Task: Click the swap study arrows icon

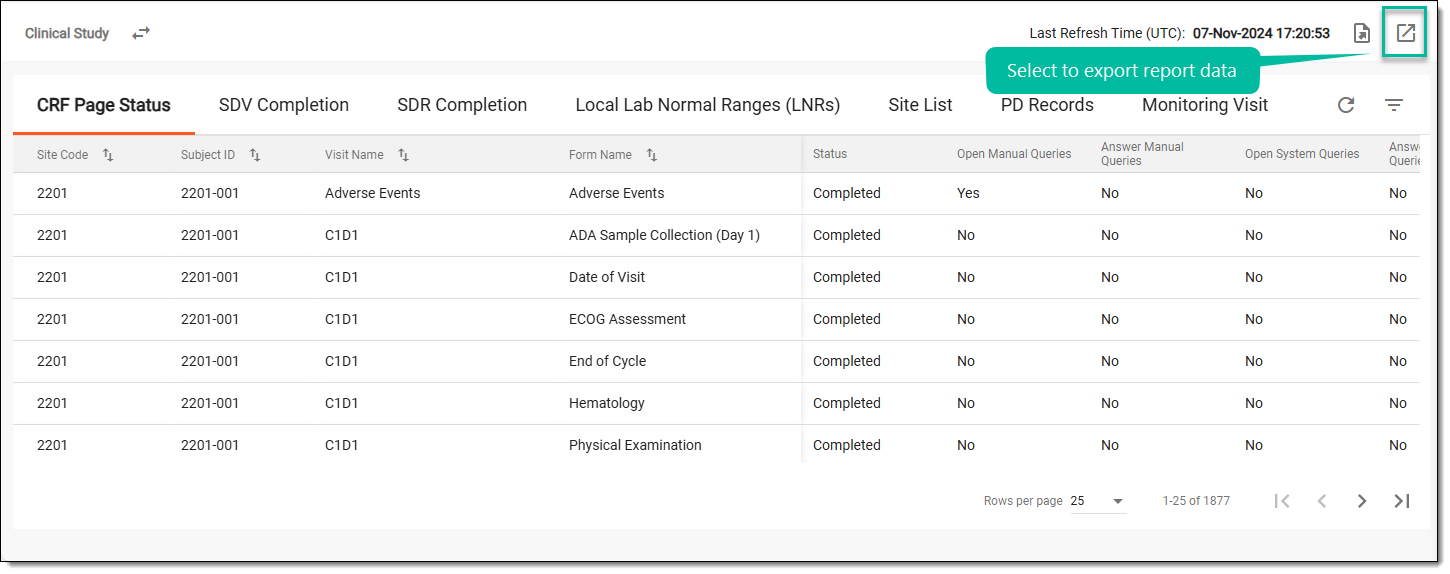Action: [141, 33]
